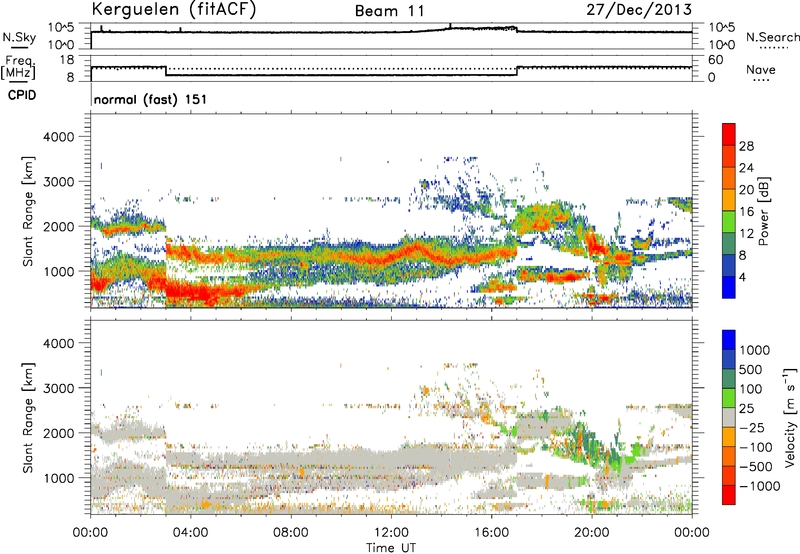
Task: Click the '60' Nave axis tick
Action: (715, 60)
